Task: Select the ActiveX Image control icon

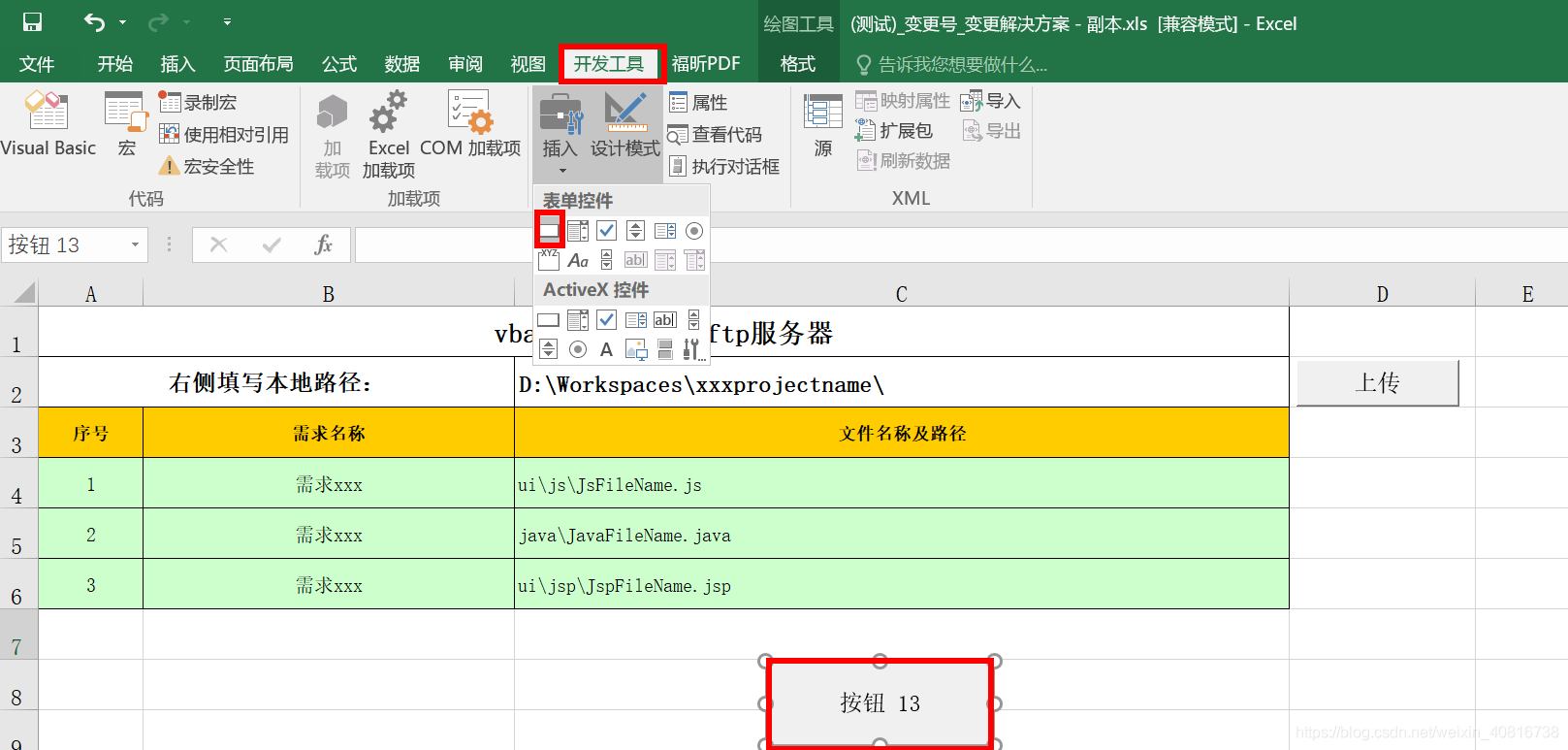Action: (x=636, y=349)
